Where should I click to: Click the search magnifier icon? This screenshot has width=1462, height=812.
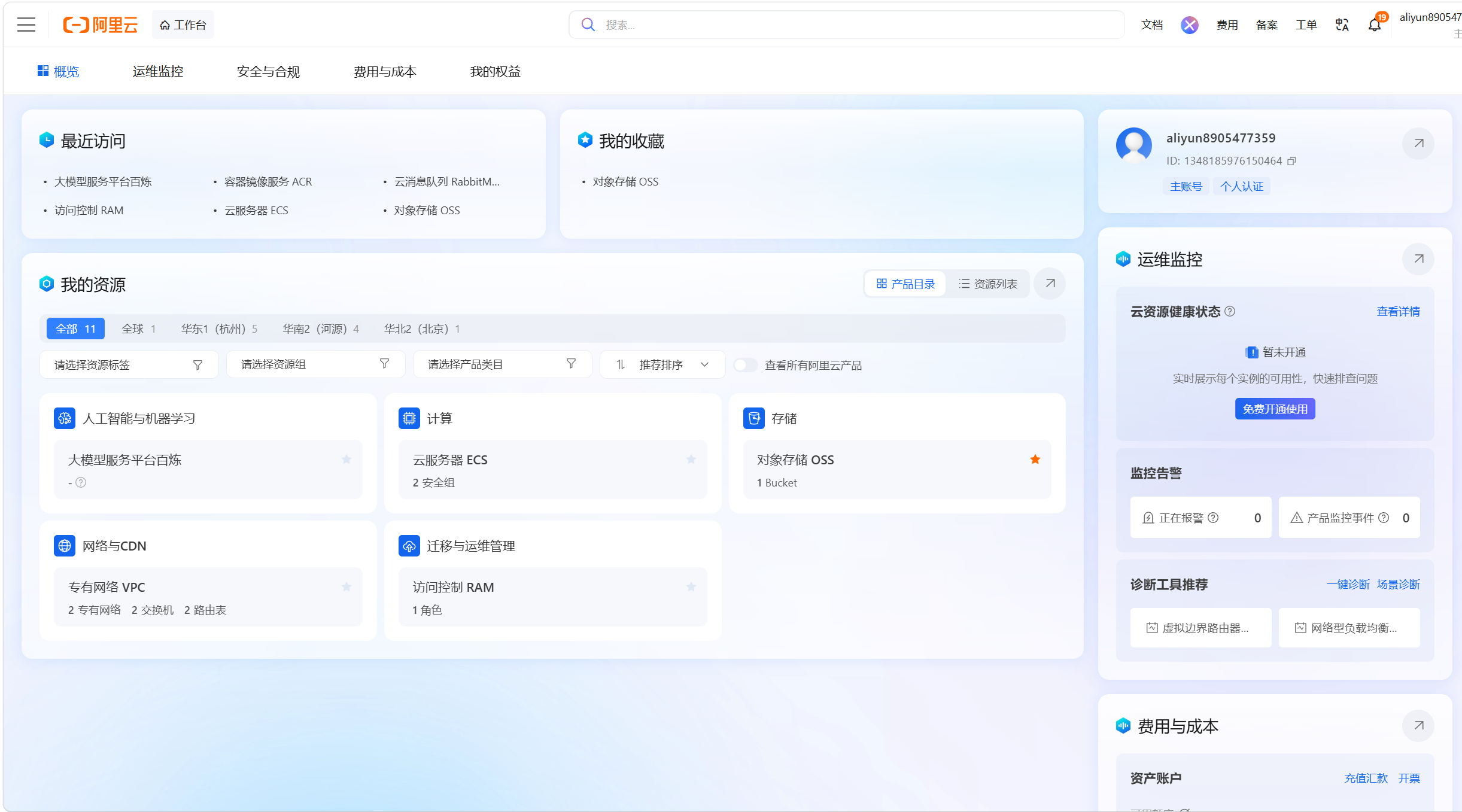click(588, 25)
